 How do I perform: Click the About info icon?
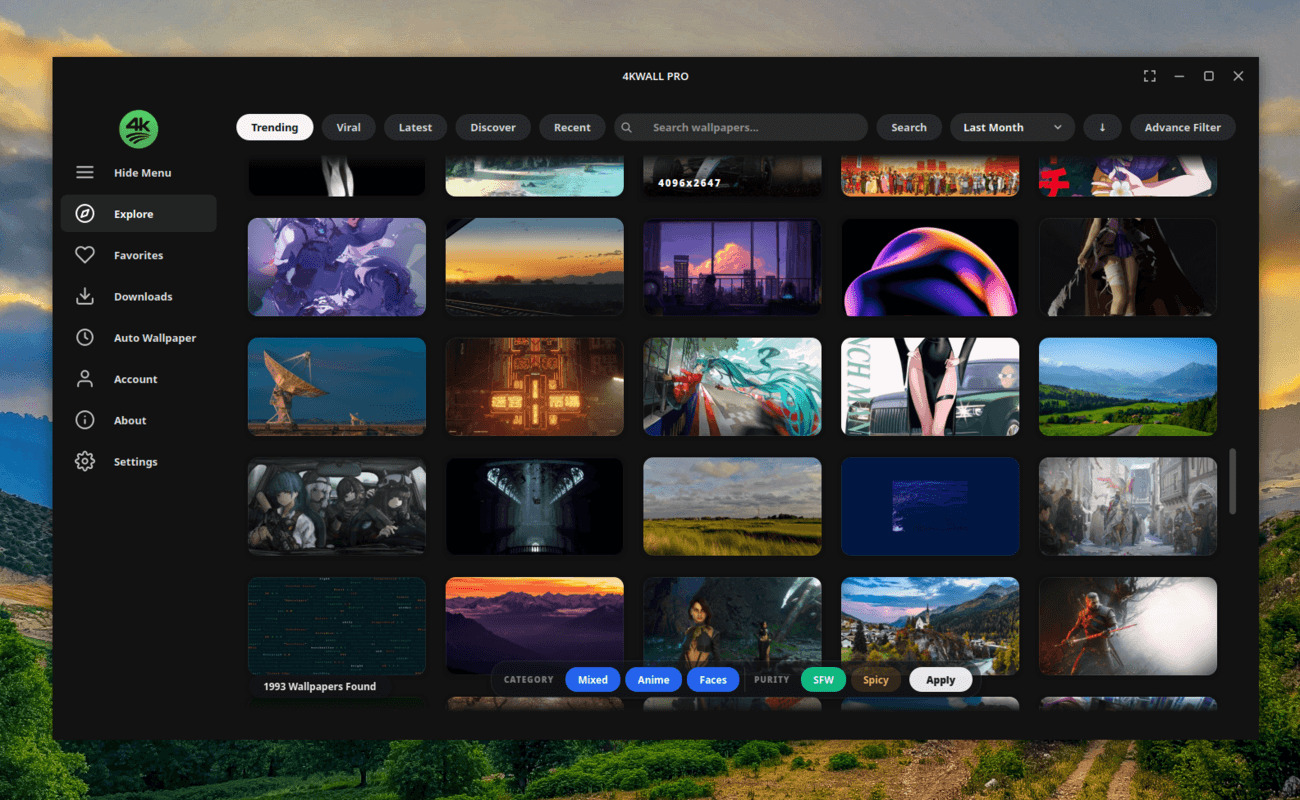click(85, 421)
